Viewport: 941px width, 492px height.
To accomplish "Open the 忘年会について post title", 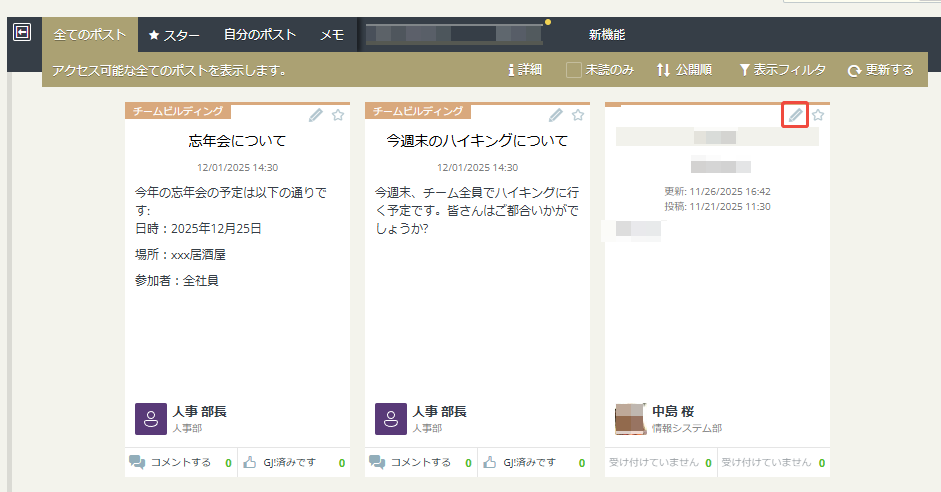I will point(237,141).
